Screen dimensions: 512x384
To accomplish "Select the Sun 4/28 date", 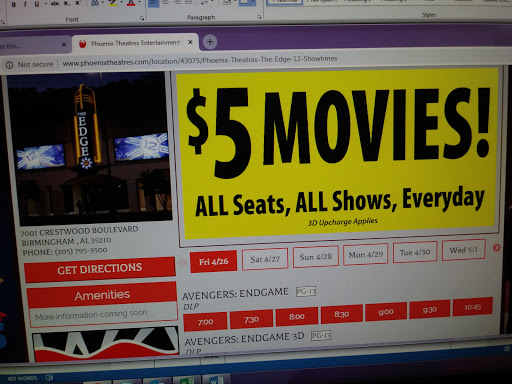I will pyautogui.click(x=316, y=257).
